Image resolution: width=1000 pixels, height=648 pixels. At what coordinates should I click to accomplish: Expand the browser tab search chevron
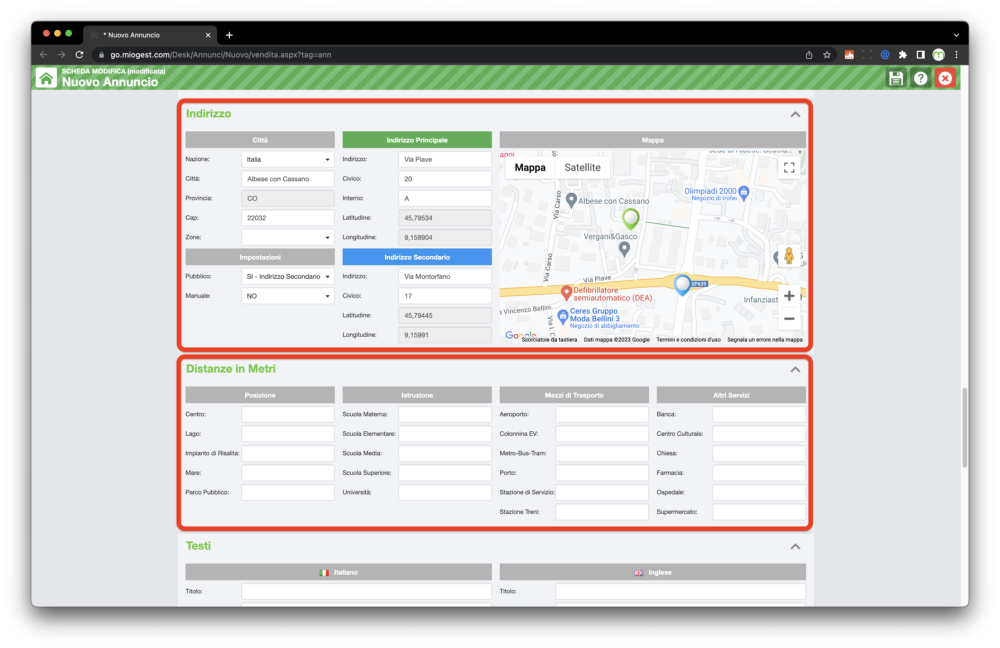pos(956,35)
